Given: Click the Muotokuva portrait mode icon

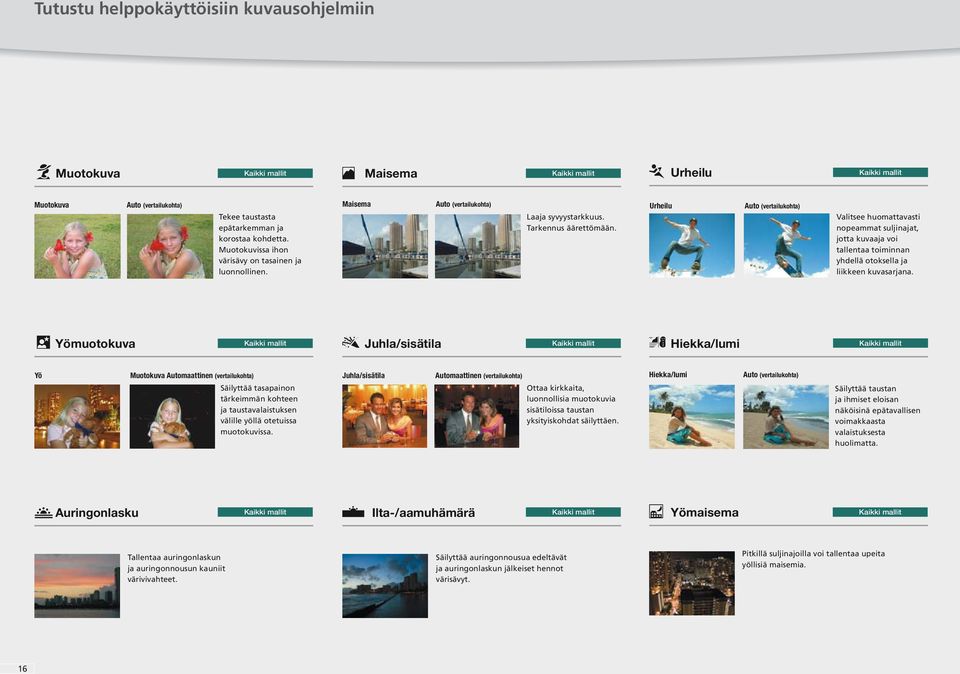Looking at the screenshot, I should click(x=43, y=172).
